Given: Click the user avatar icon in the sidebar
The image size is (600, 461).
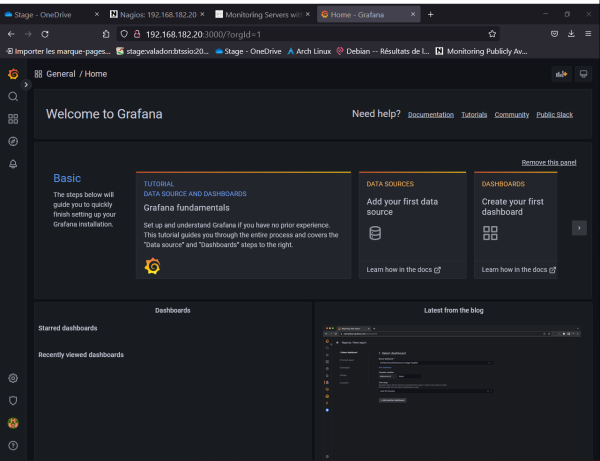Looking at the screenshot, I should pyautogui.click(x=13, y=423).
